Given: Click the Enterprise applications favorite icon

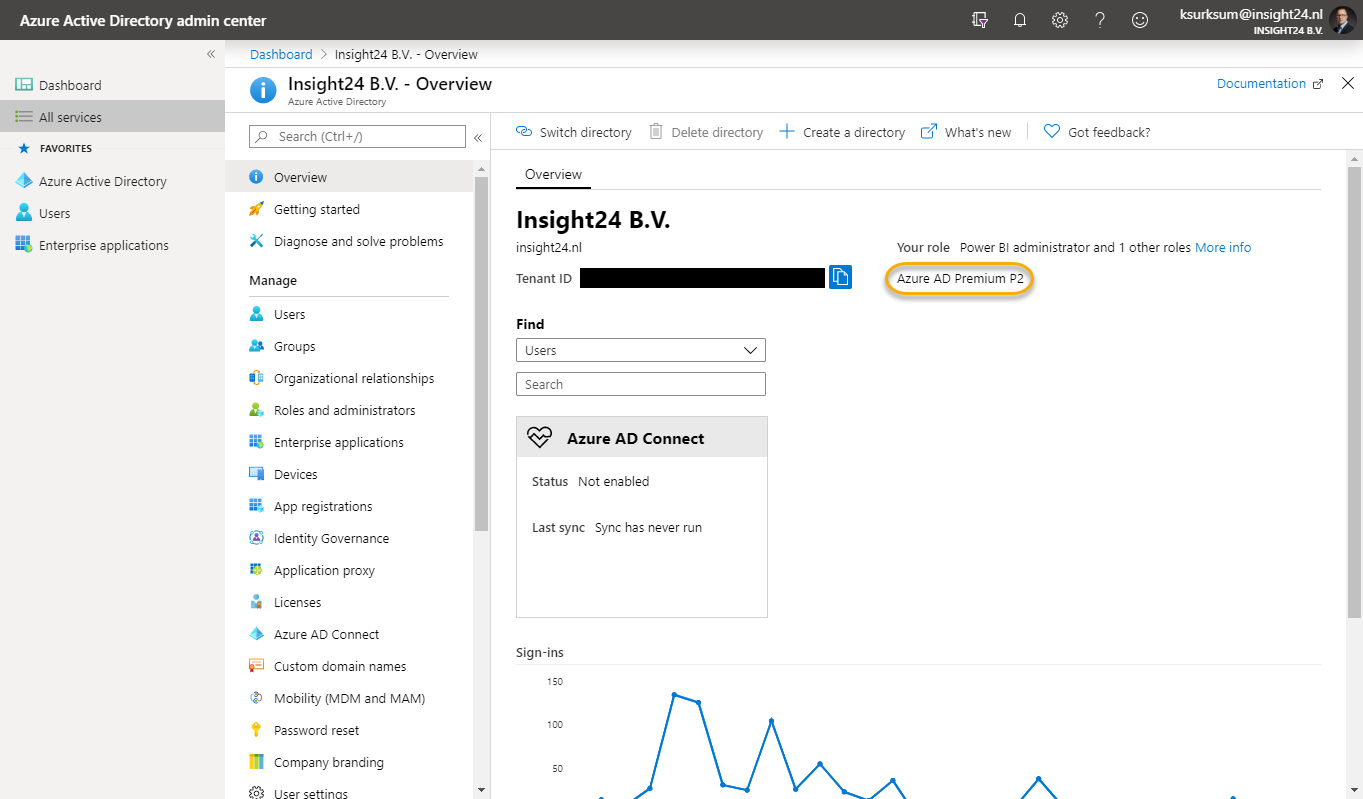Looking at the screenshot, I should tap(24, 245).
